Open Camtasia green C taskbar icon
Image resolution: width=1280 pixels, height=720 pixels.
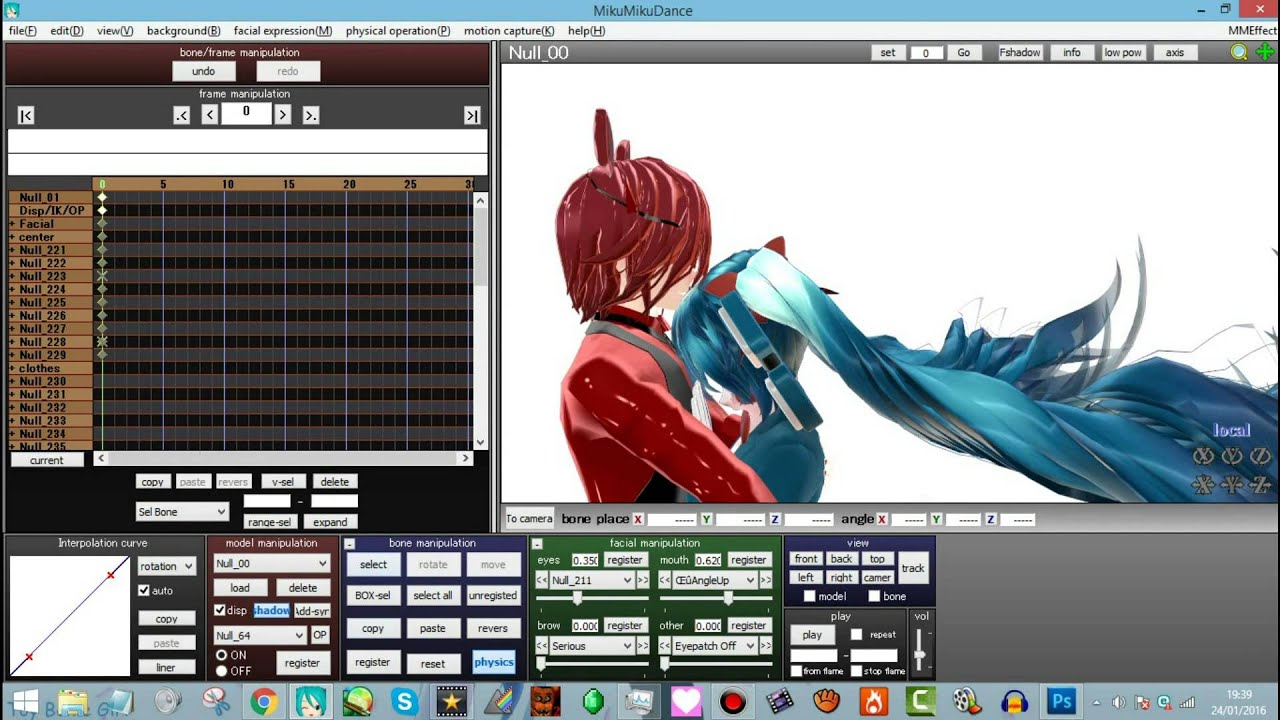[921, 702]
